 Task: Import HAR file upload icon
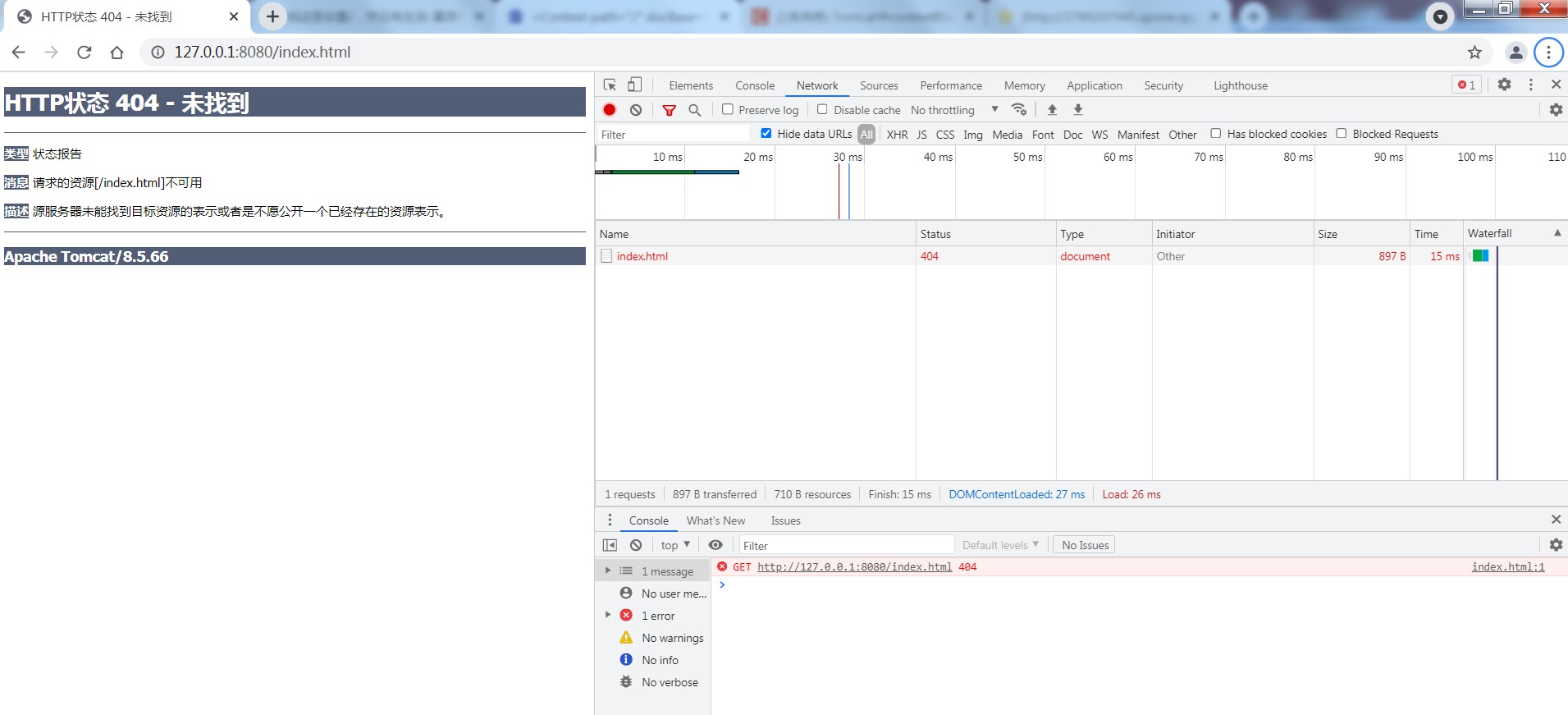click(x=1052, y=109)
